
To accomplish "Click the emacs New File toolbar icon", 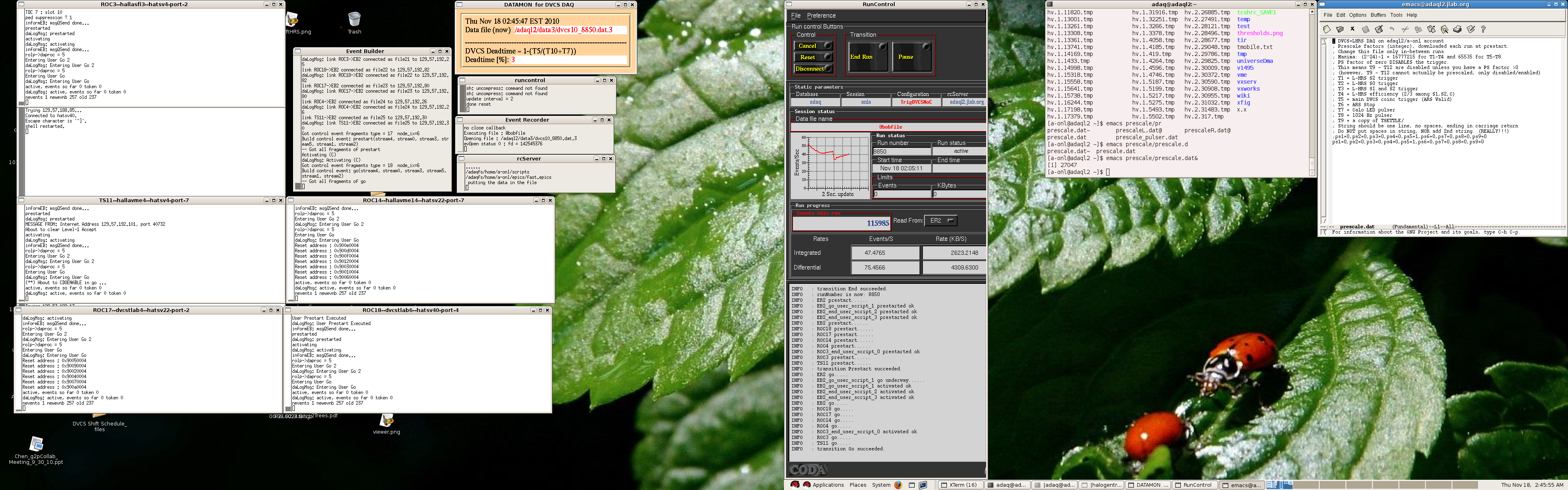I will click(1327, 29).
